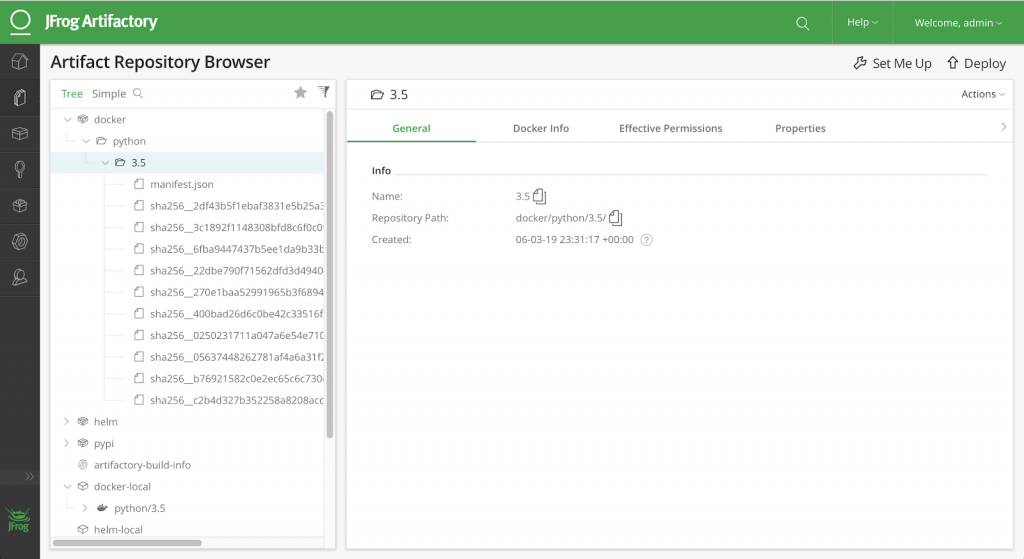Click the star favorites icon above the tree
Viewport: 1024px width, 559px height.
(x=300, y=93)
